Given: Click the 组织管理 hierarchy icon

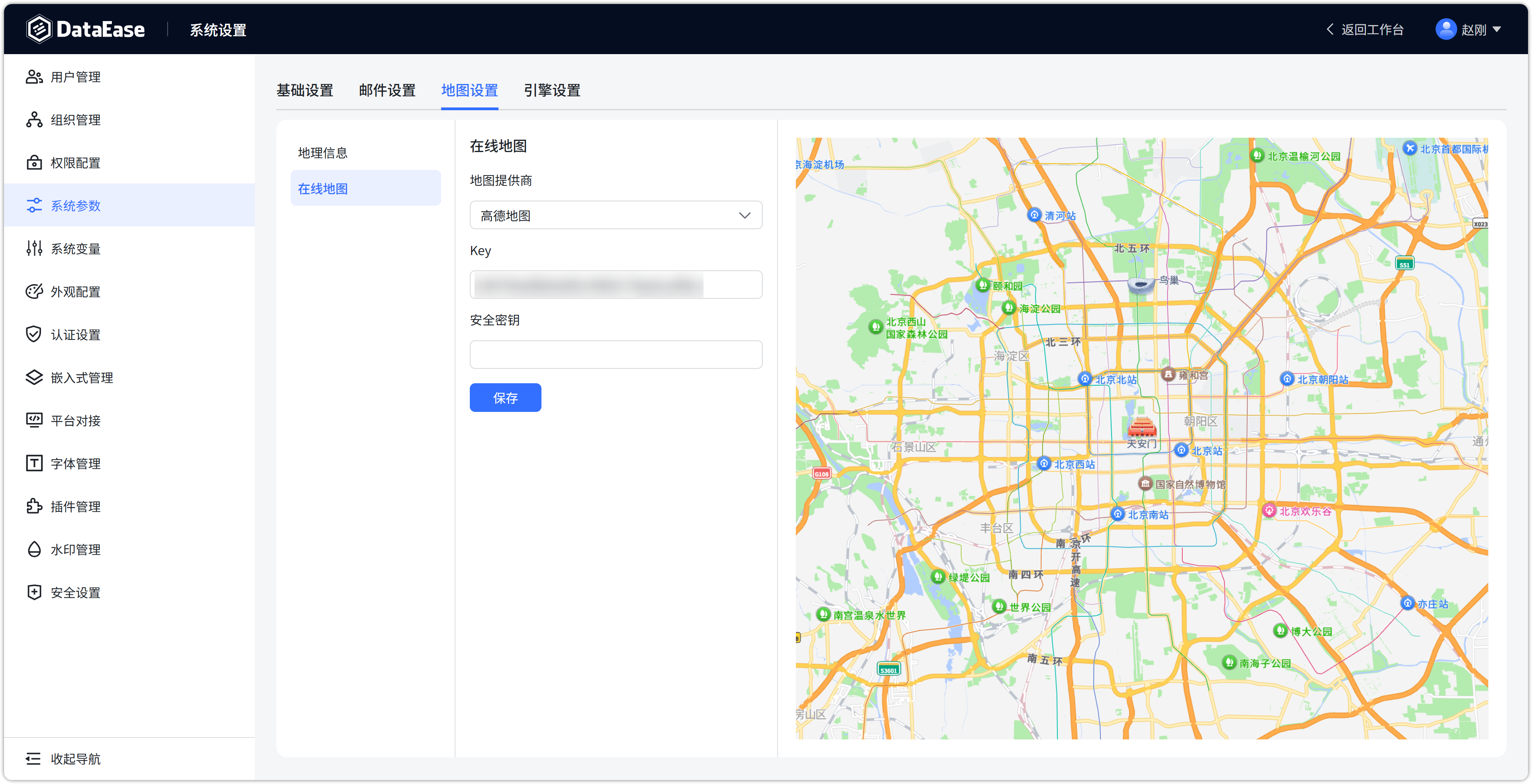Looking at the screenshot, I should point(34,119).
